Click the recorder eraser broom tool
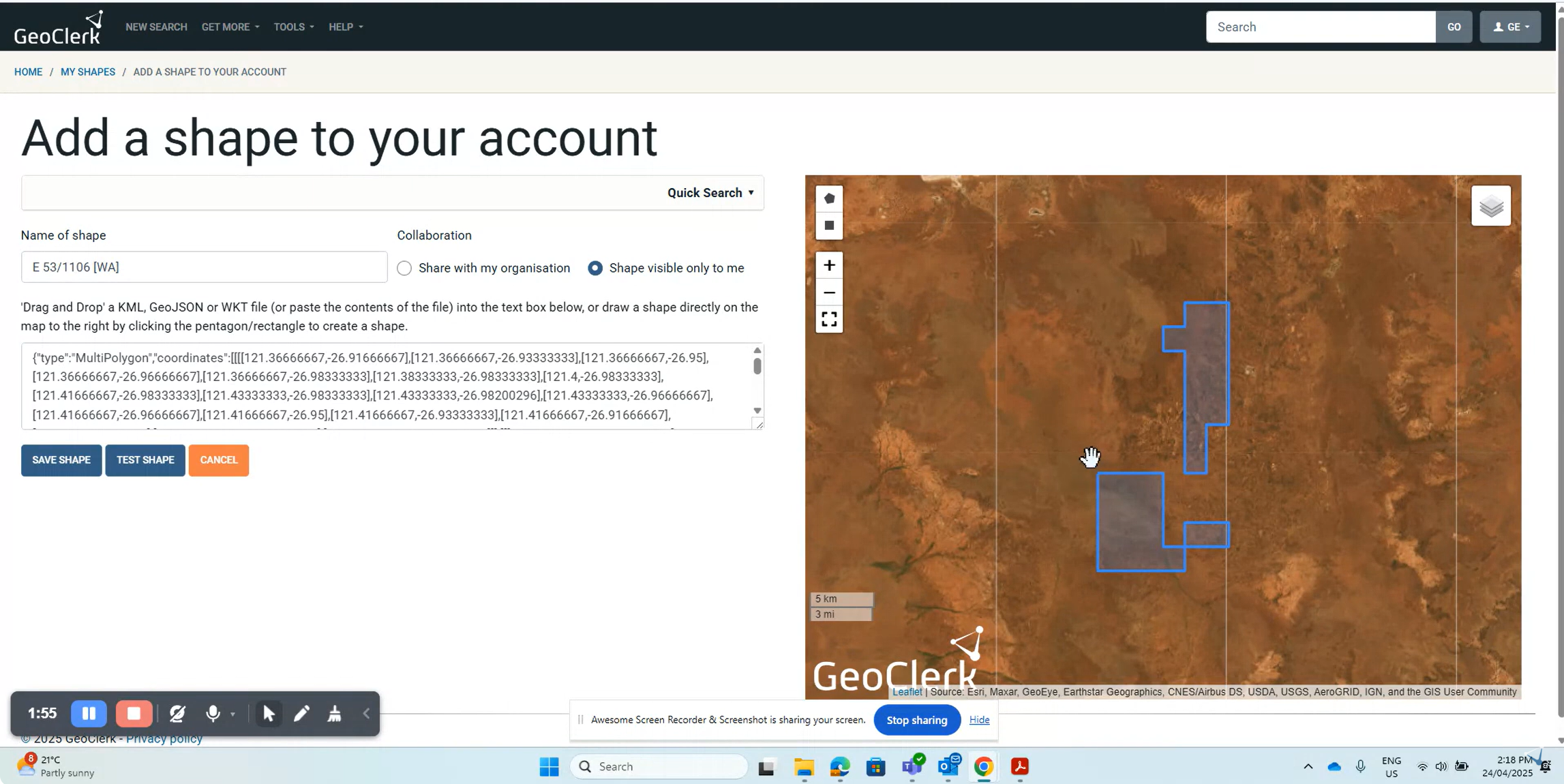The height and width of the screenshot is (784, 1564). pos(334,714)
